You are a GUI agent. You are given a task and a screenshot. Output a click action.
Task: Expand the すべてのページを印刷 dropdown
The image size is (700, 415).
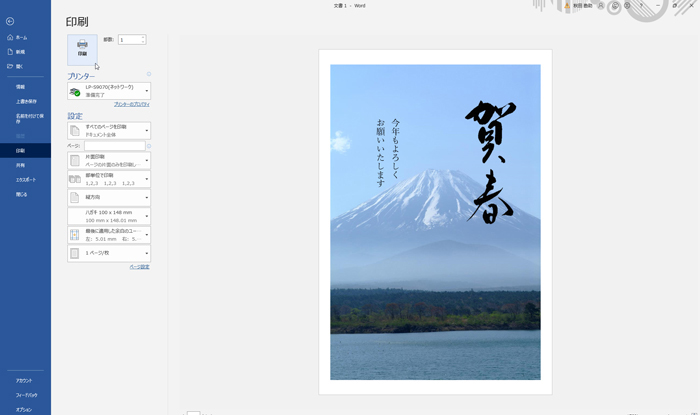pos(146,131)
